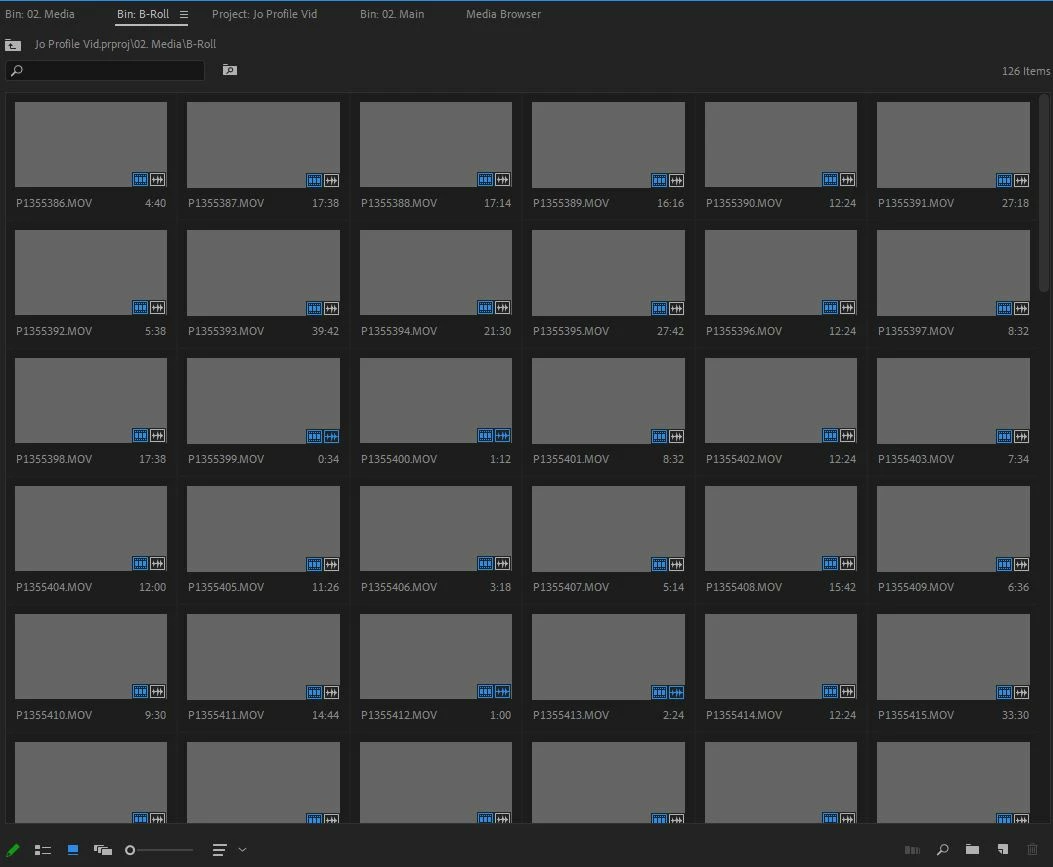Click the file name P1355396.MOV

pos(744,331)
